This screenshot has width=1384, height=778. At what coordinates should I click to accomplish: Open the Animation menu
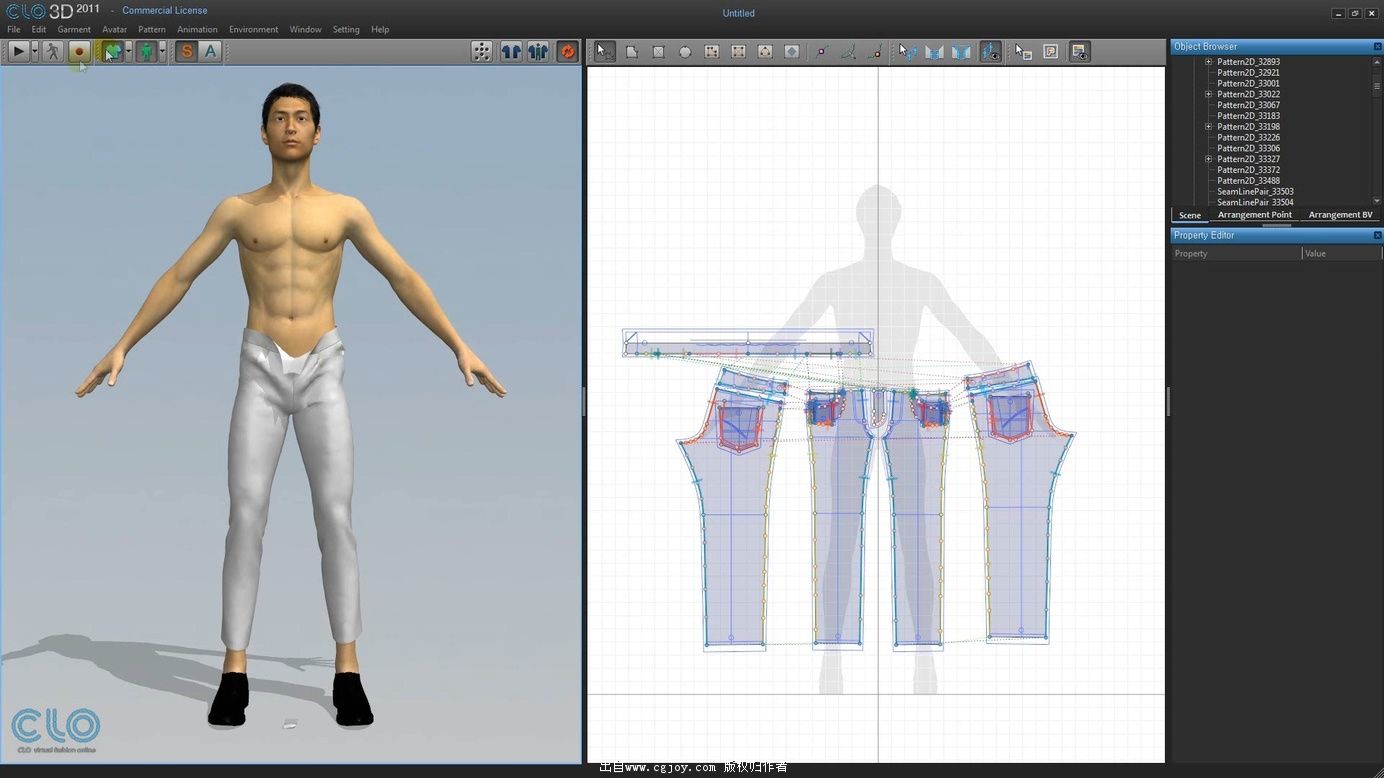click(197, 30)
